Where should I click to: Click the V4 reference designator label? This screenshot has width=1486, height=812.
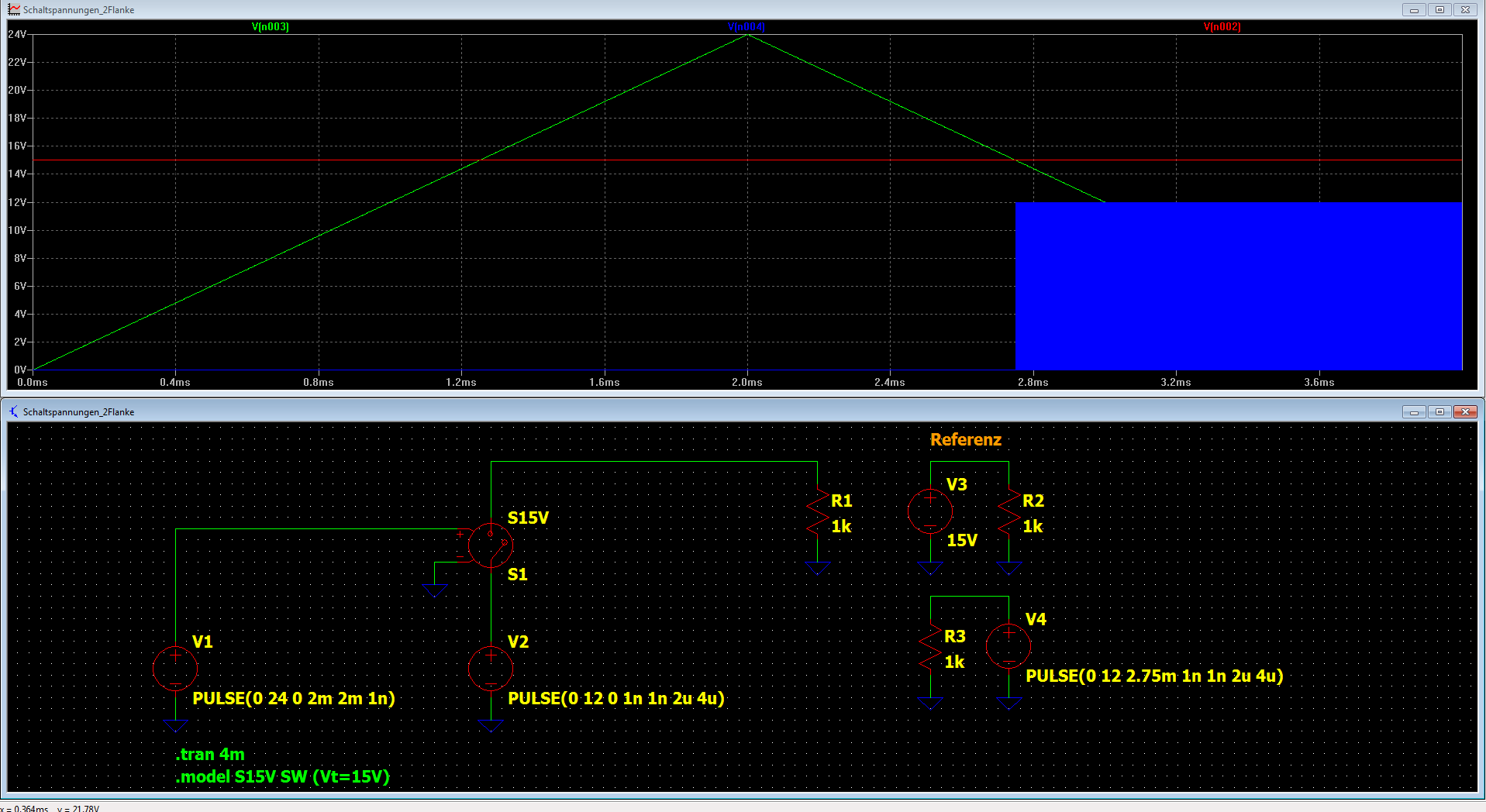[1036, 619]
